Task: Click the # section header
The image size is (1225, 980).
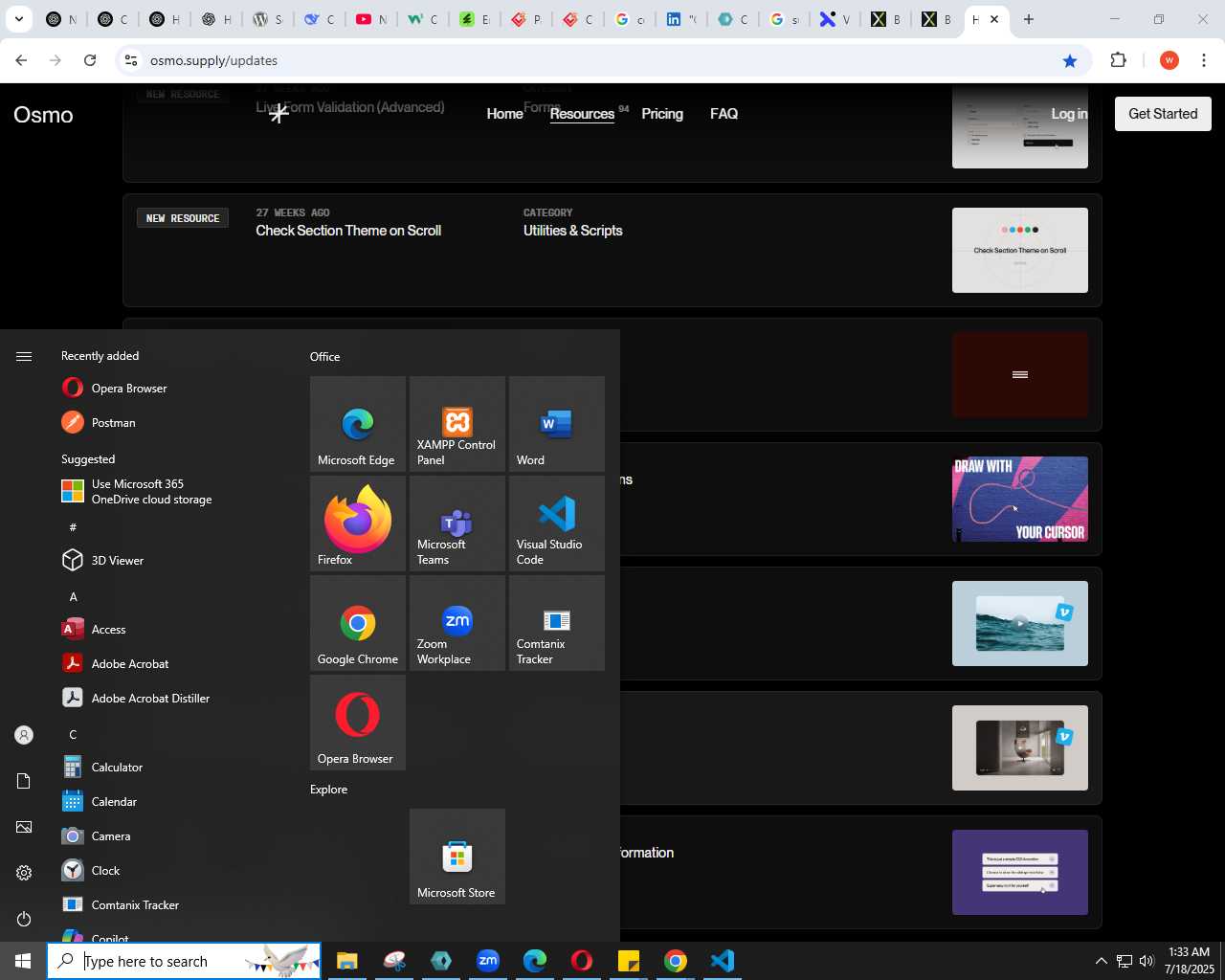Action: pos(73,527)
